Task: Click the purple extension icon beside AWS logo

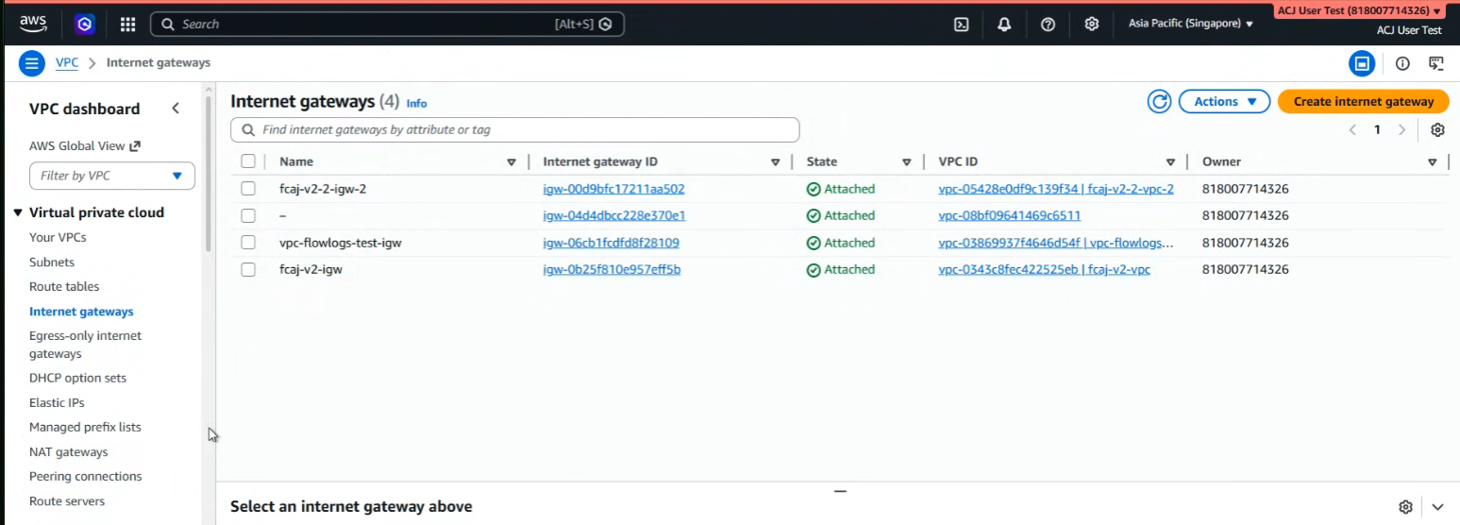Action: (85, 24)
